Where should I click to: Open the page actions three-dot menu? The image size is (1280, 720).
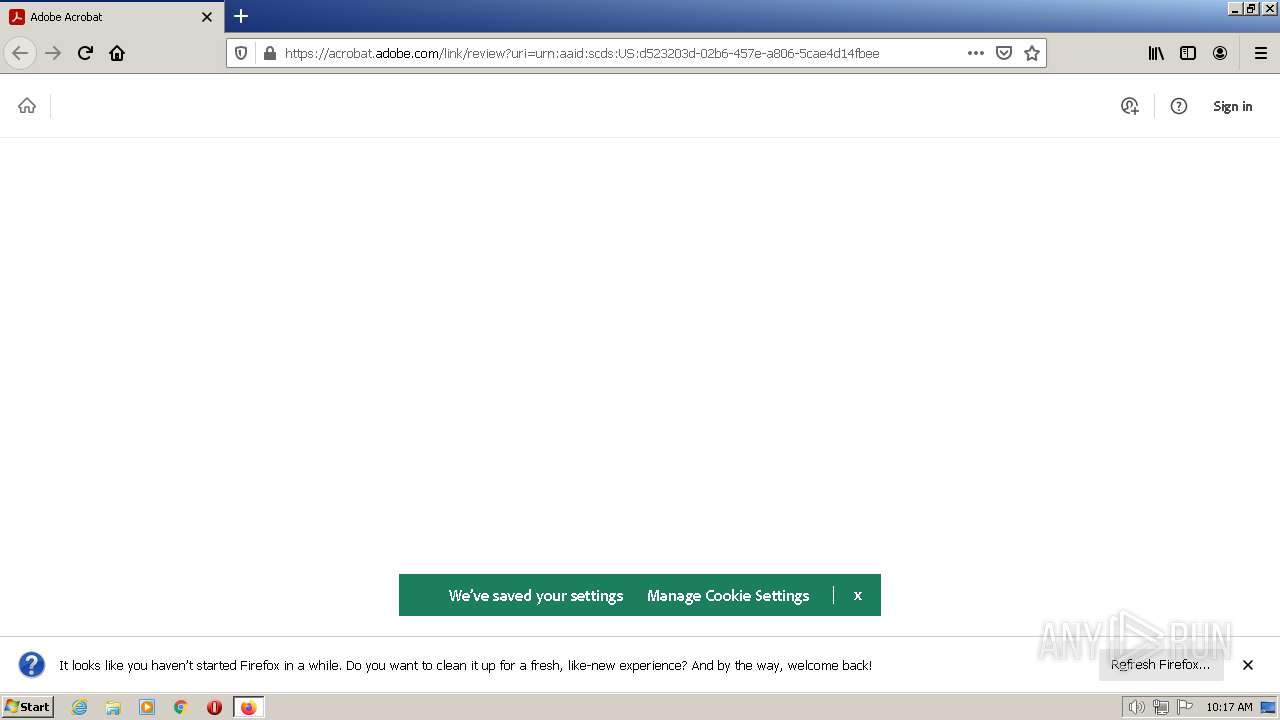tap(975, 53)
